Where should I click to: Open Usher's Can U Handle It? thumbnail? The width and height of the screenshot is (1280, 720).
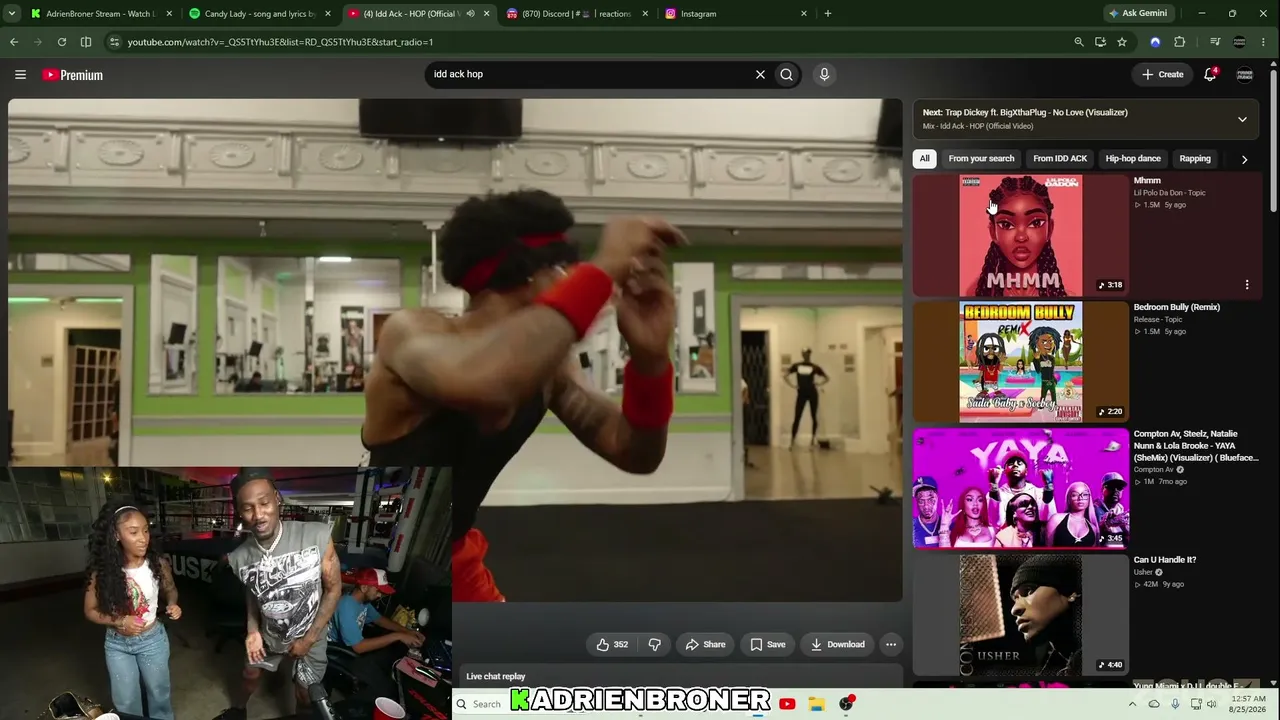pyautogui.click(x=1021, y=615)
